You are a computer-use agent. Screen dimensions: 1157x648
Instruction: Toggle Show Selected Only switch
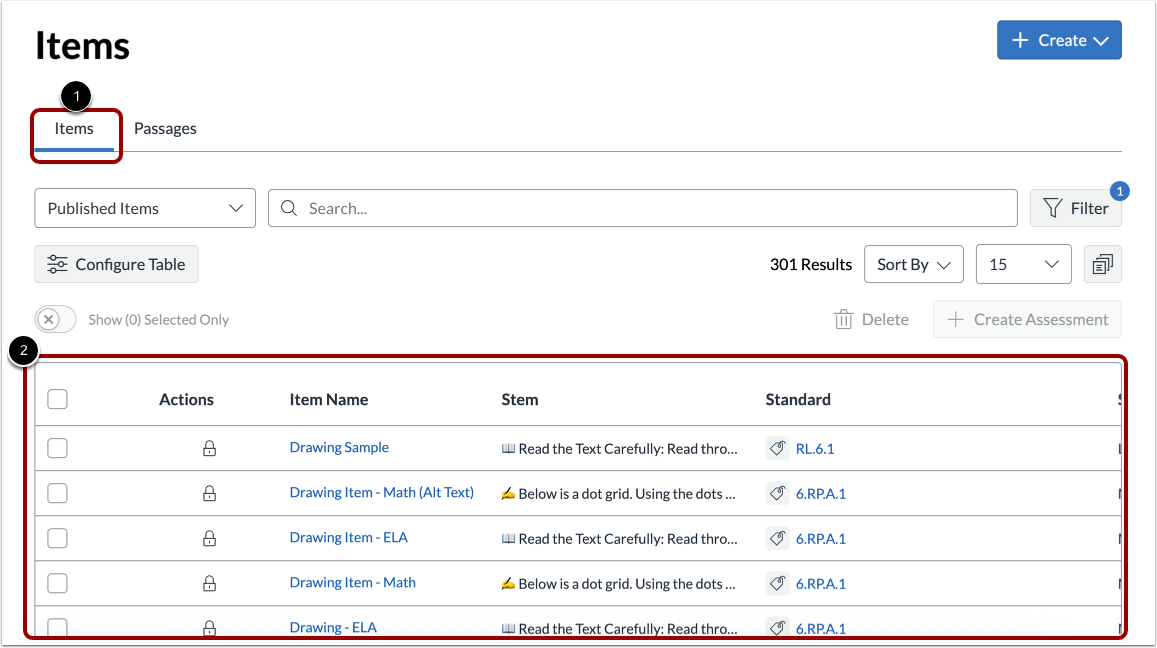56,320
